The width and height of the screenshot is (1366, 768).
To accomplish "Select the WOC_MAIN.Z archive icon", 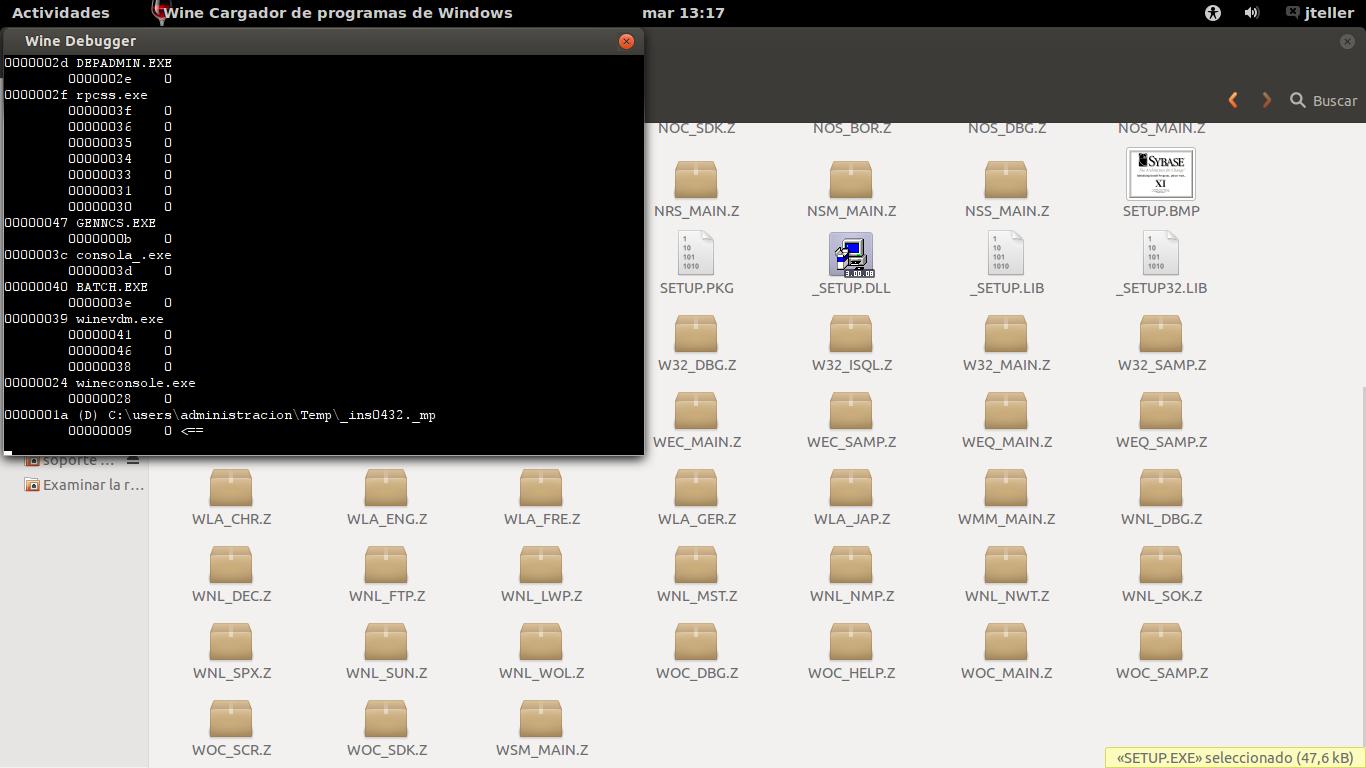I will (1006, 642).
